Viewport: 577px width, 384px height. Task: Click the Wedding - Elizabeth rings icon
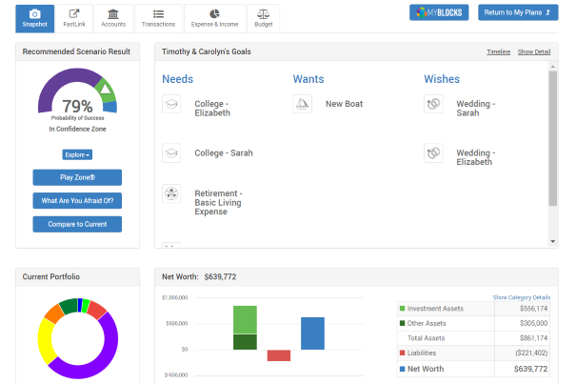(x=433, y=153)
